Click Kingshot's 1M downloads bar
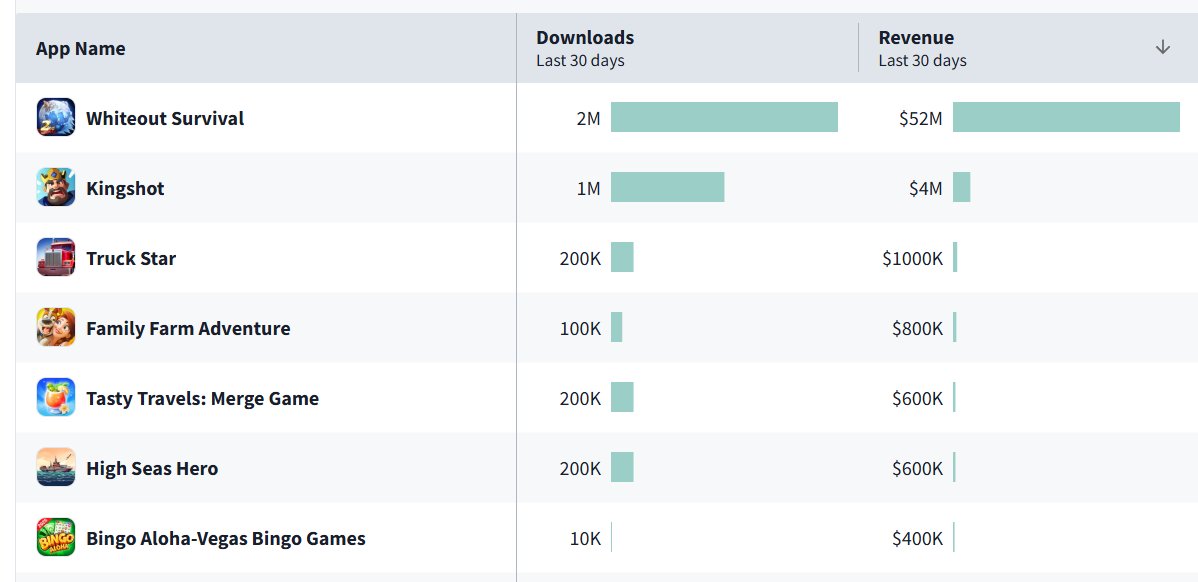This screenshot has width=1198, height=582. tap(667, 187)
